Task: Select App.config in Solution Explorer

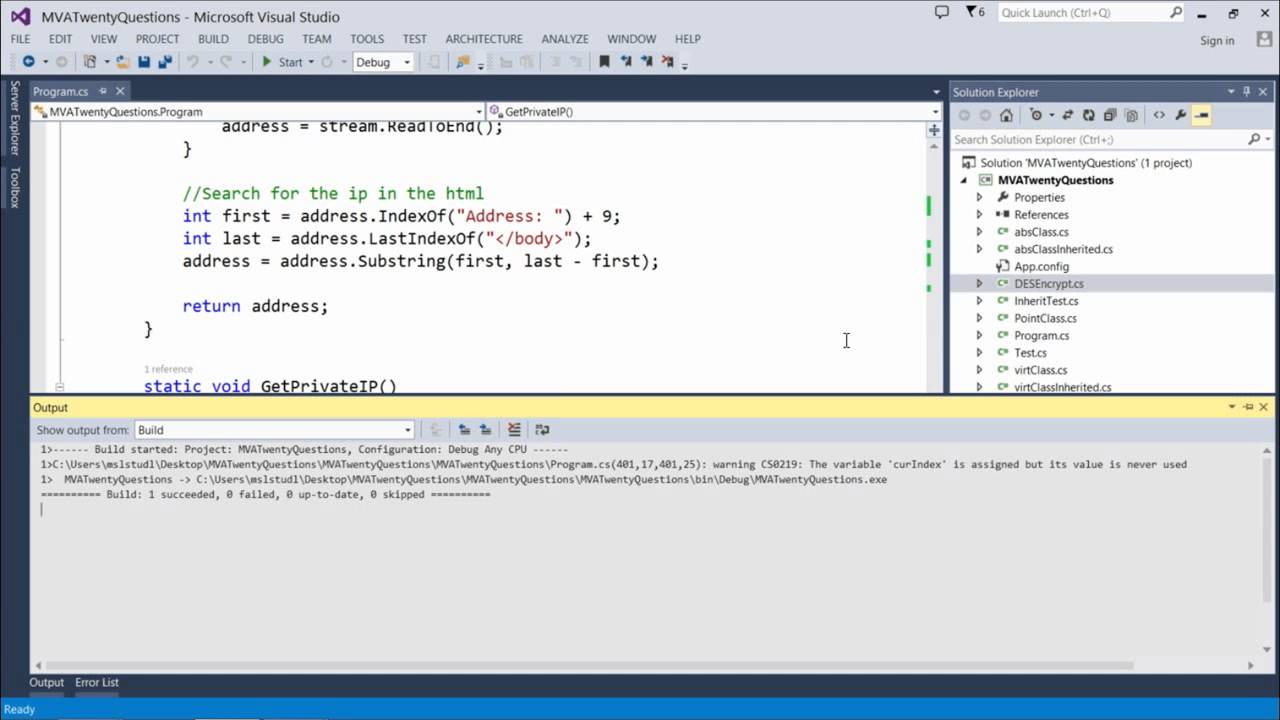Action: [1041, 267]
